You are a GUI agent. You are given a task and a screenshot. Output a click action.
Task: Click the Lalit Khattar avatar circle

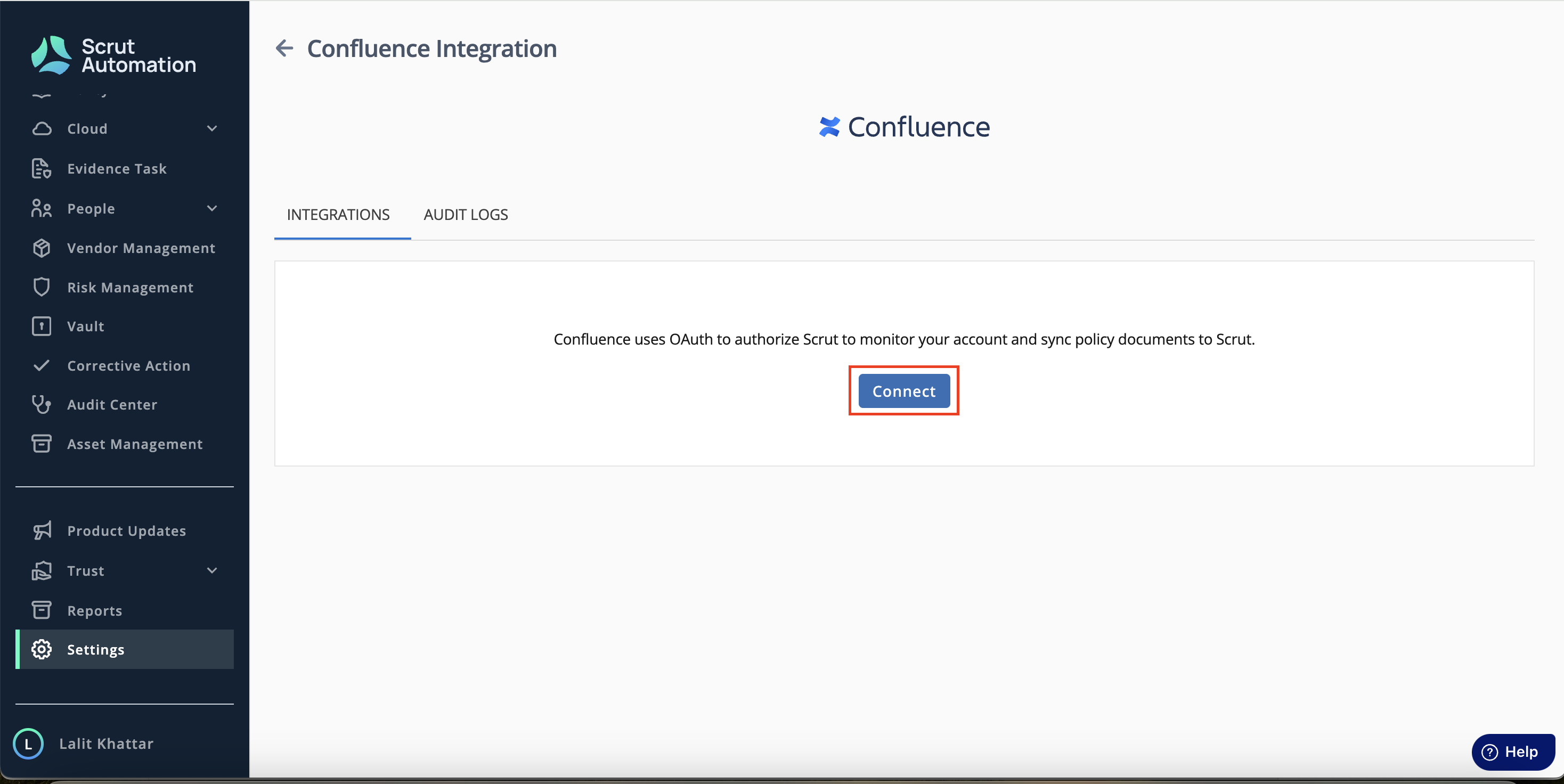coord(28,744)
